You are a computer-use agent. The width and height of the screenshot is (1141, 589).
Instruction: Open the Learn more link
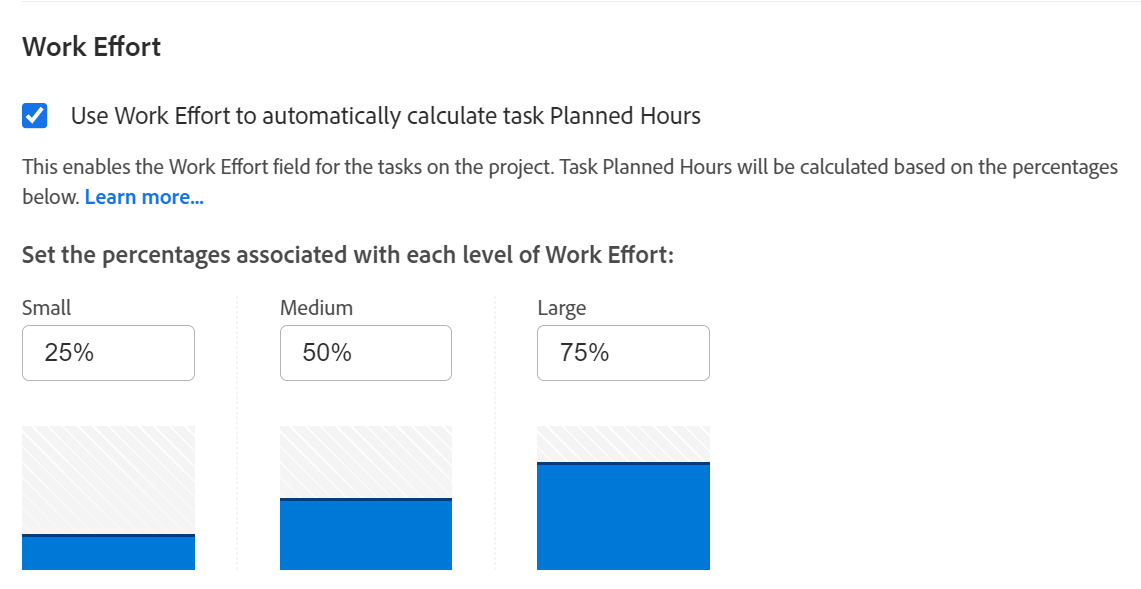pyautogui.click(x=144, y=197)
